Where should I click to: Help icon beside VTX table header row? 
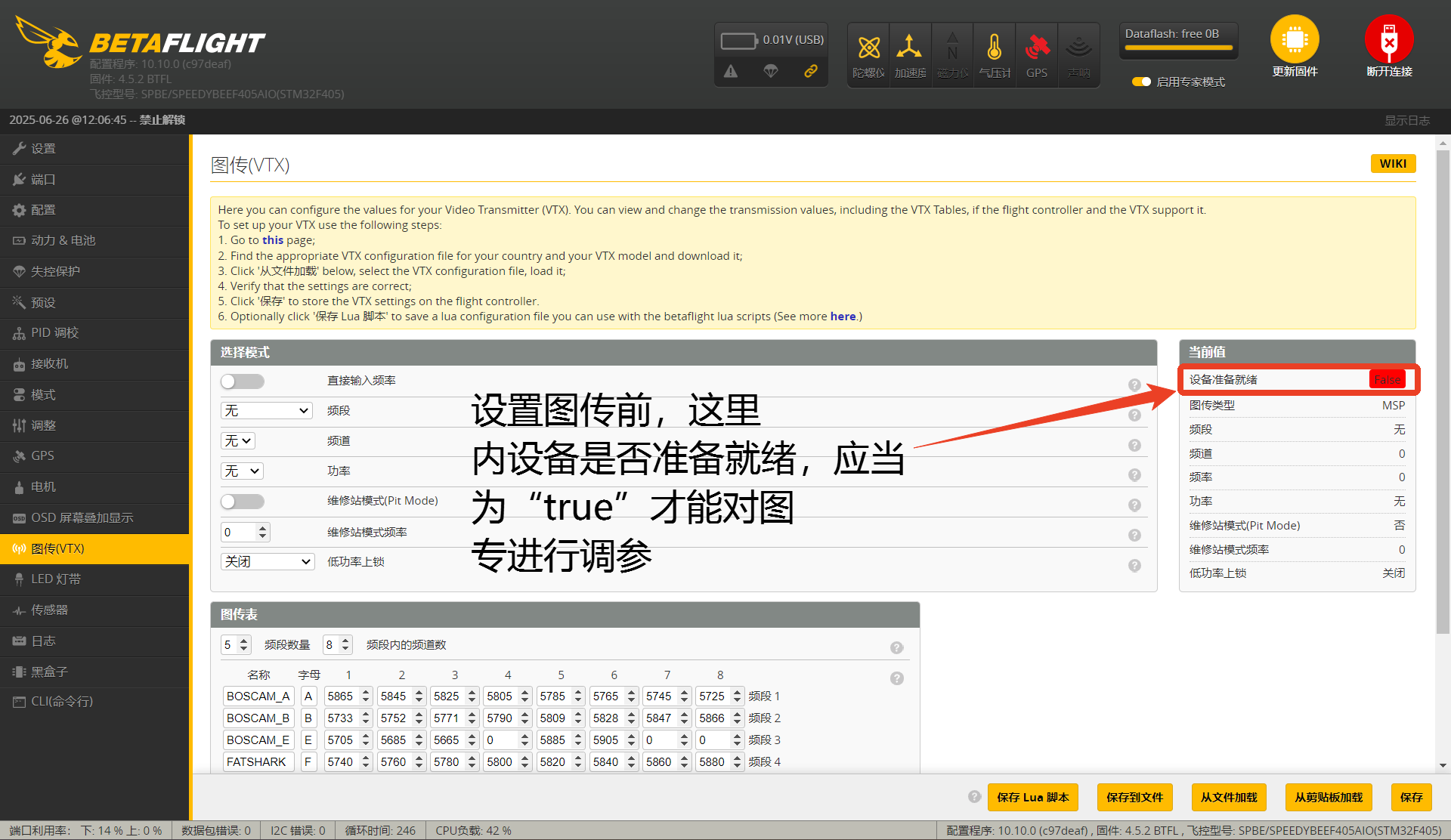(x=896, y=678)
